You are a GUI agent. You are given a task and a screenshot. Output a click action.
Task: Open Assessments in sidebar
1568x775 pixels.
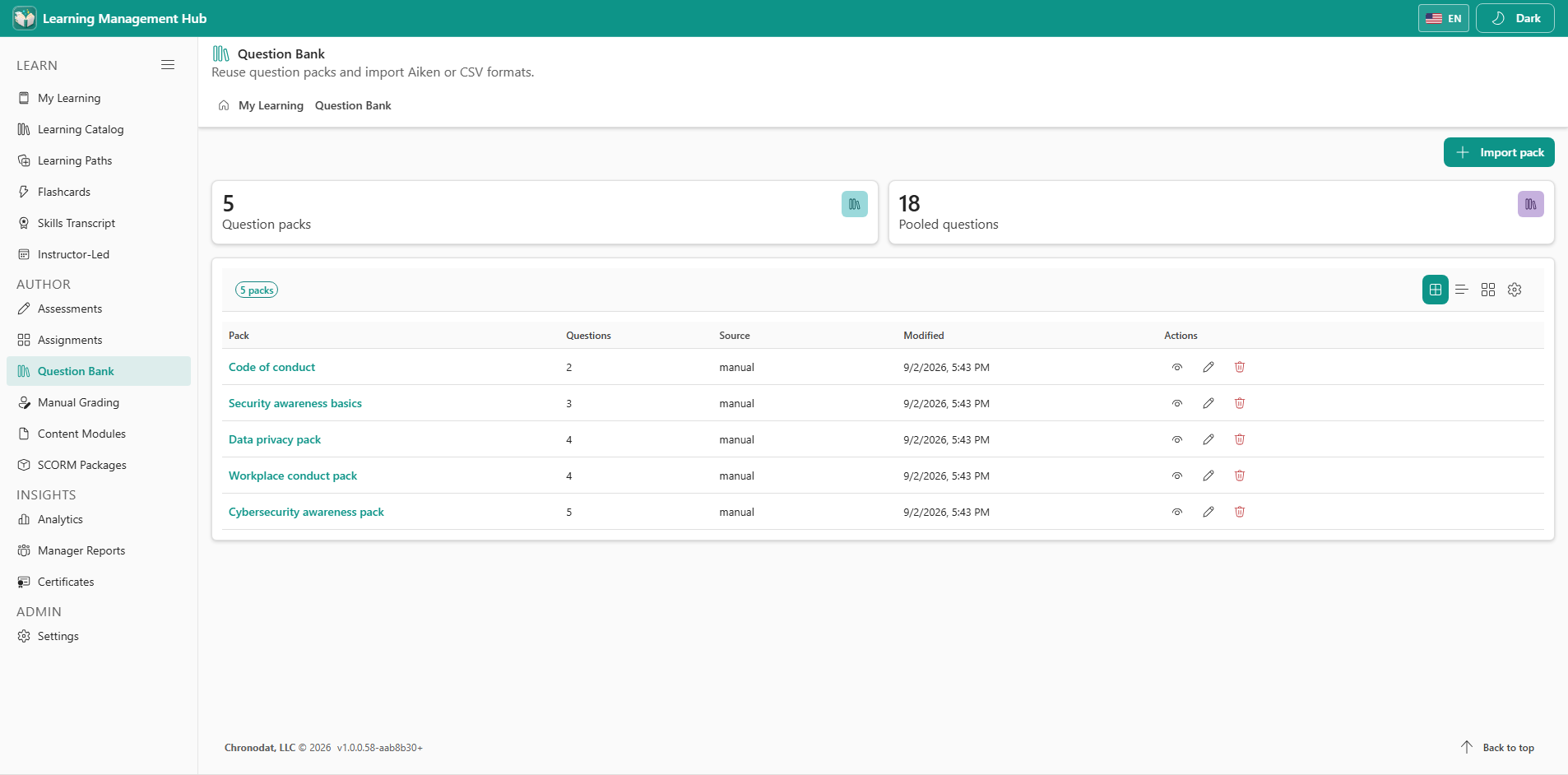click(x=99, y=309)
